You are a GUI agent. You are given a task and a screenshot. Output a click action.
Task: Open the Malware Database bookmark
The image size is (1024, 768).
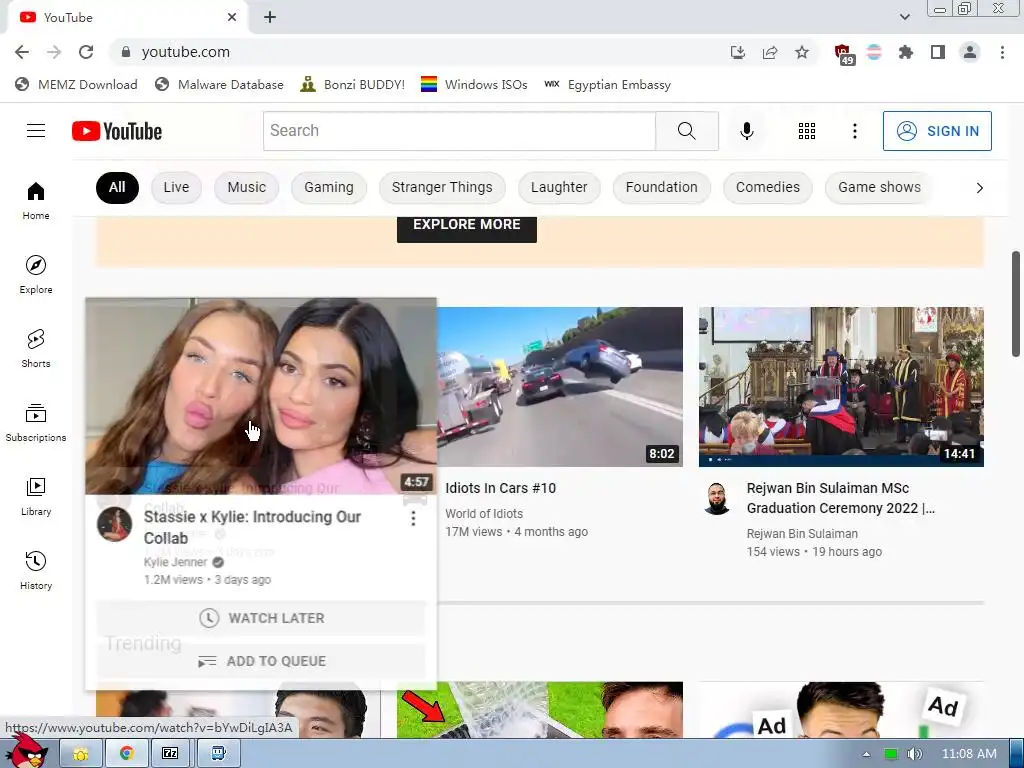219,85
